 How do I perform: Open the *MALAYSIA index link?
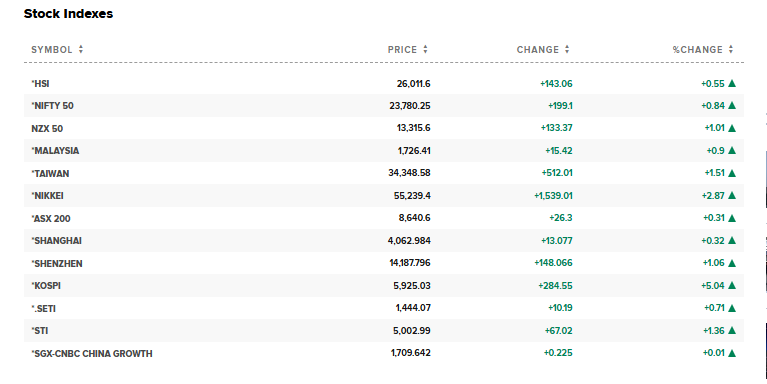(x=55, y=151)
